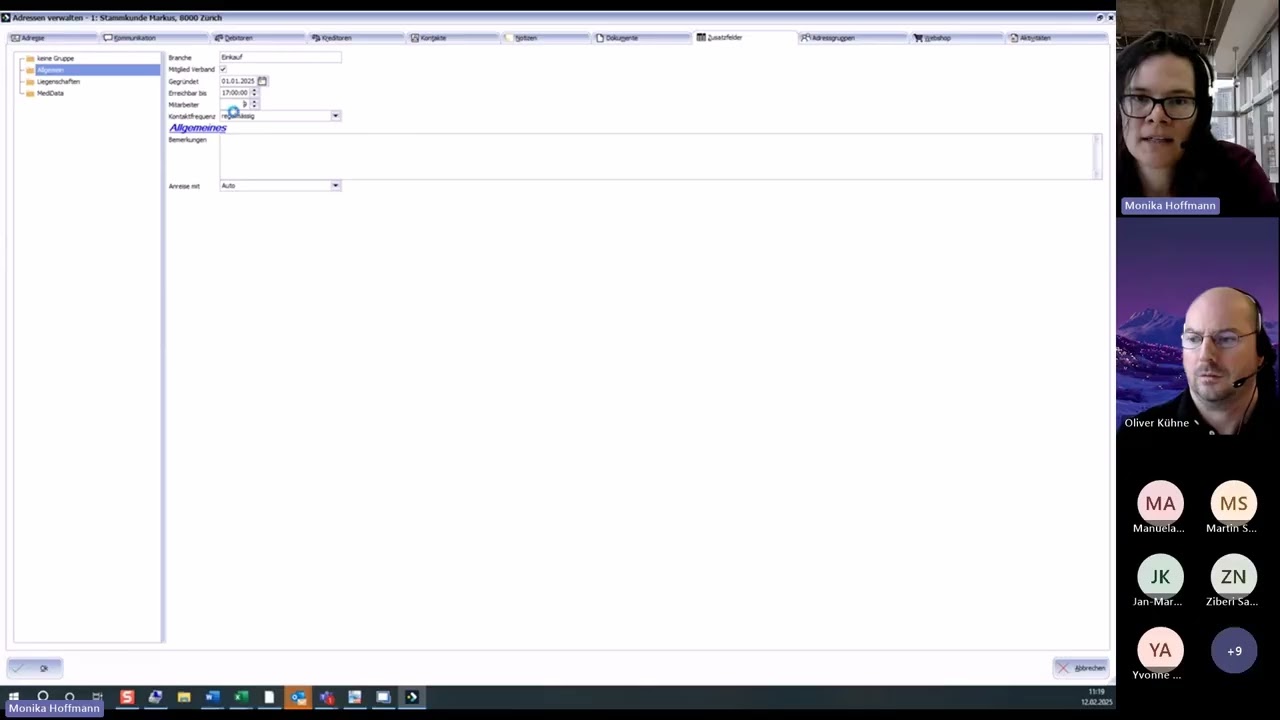
Task: Open Word from the taskbar
Action: pyautogui.click(x=212, y=697)
